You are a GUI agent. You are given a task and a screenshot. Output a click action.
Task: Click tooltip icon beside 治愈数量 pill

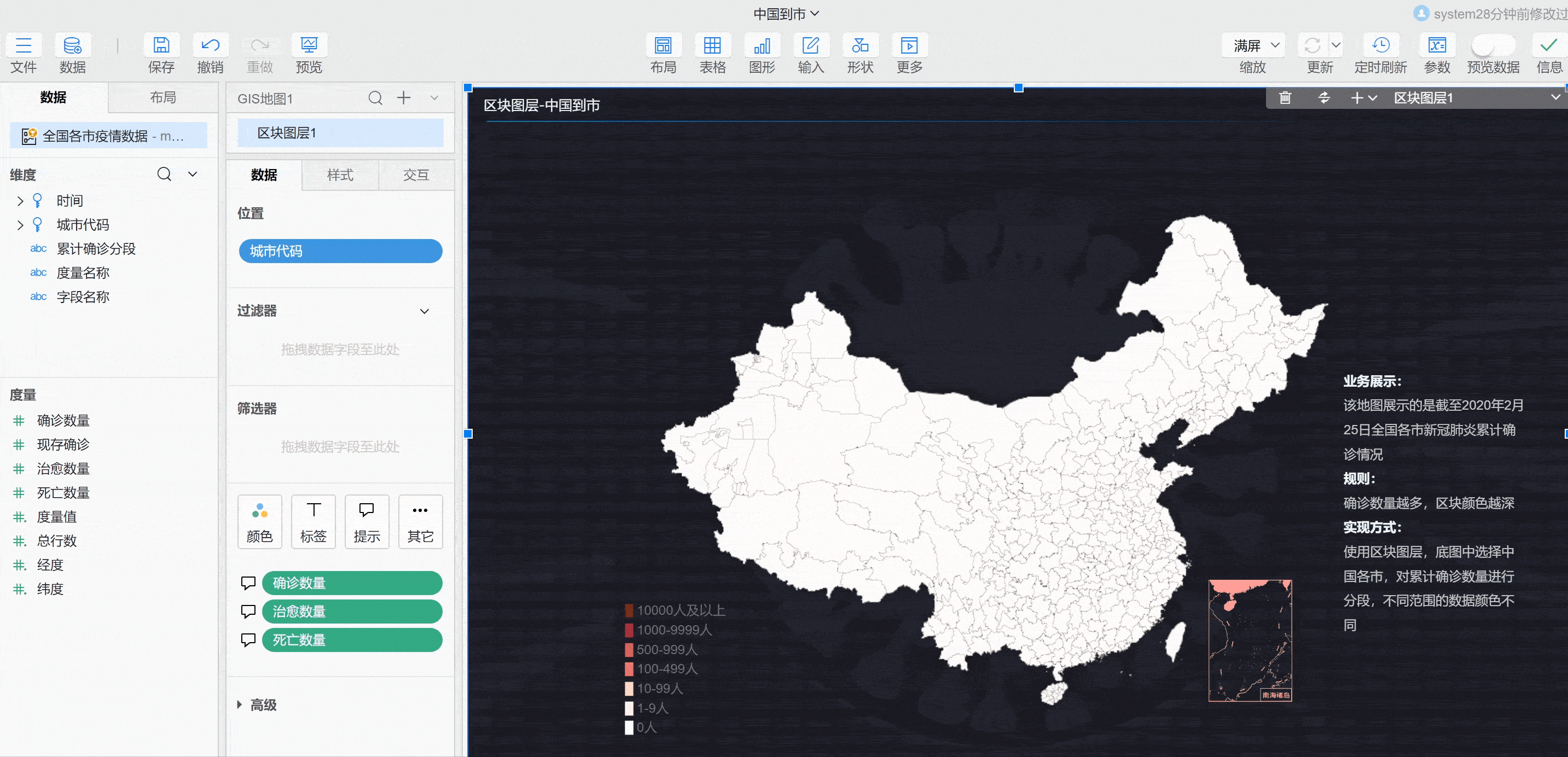tap(248, 612)
